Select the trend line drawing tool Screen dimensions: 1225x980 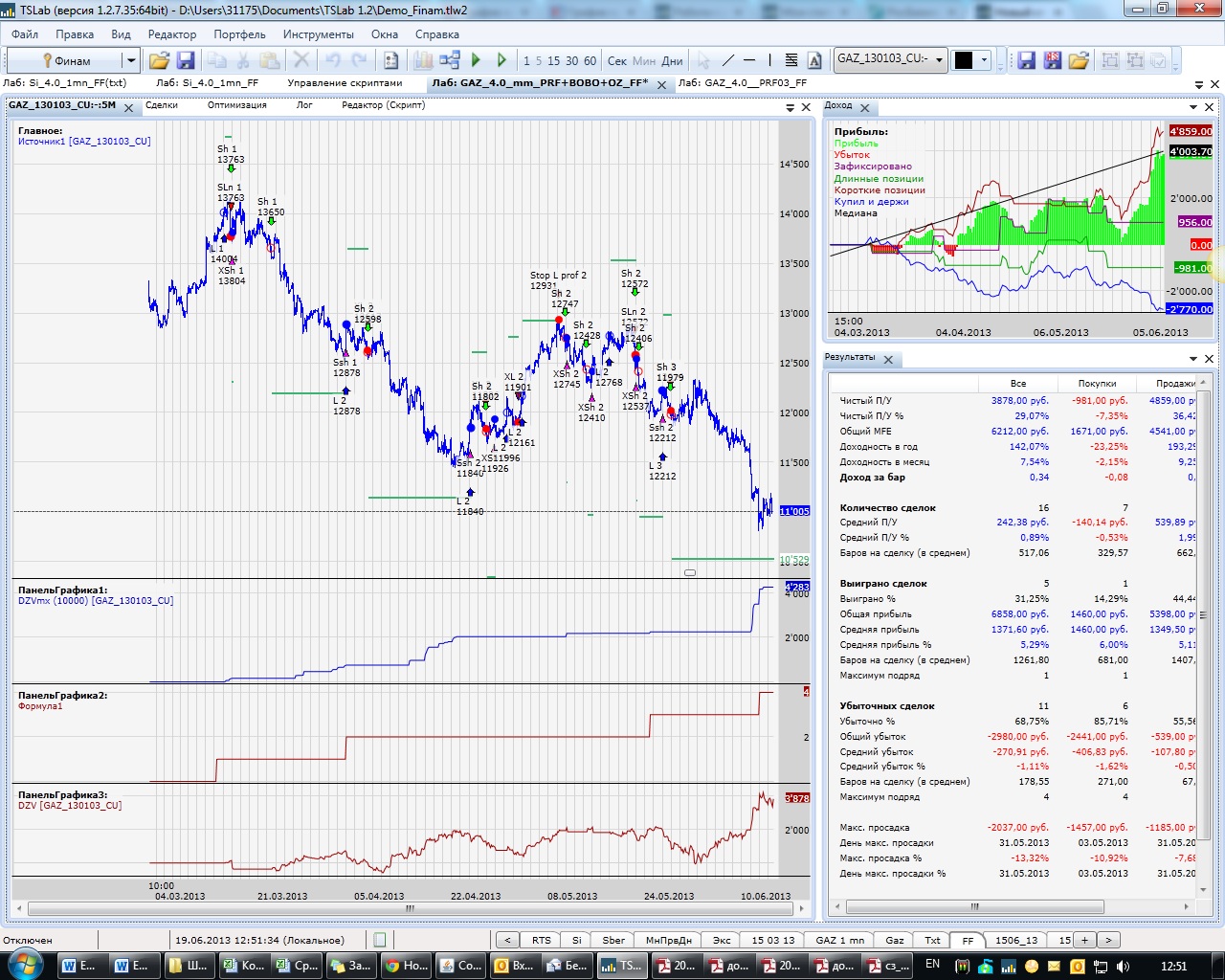[728, 60]
